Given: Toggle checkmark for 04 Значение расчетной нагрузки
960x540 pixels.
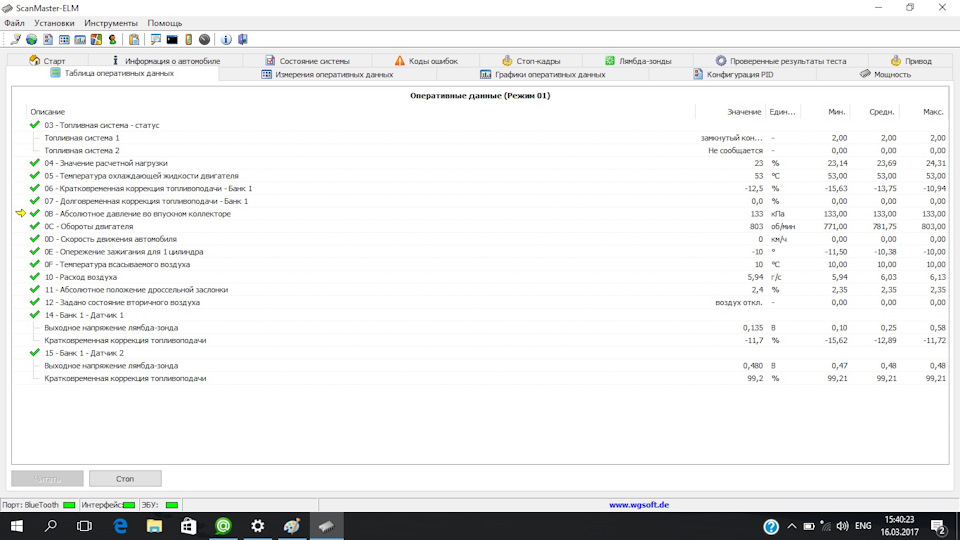Looking at the screenshot, I should [35, 163].
